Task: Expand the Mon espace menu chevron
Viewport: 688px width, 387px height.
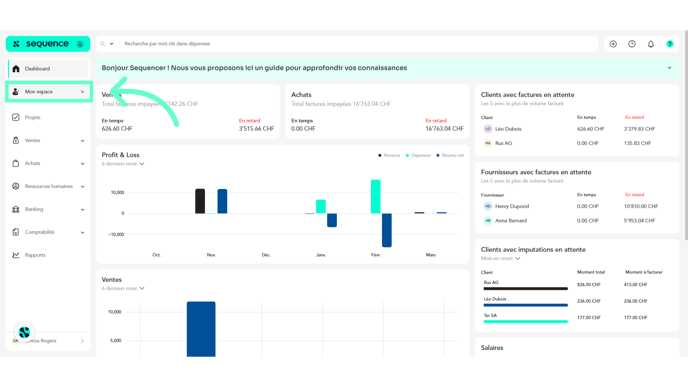Action: [82, 92]
